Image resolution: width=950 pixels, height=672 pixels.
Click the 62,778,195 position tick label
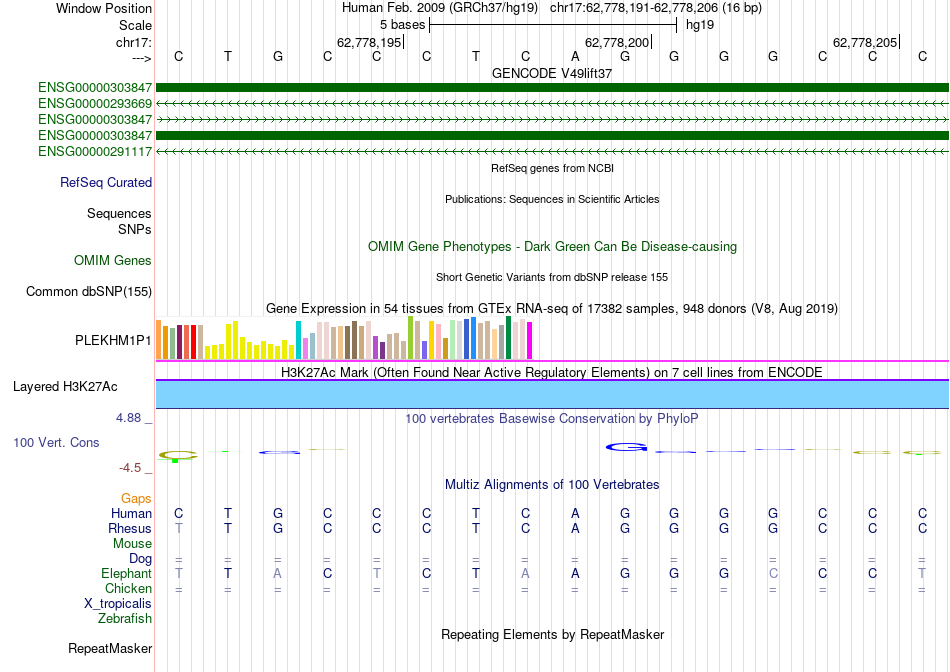pos(369,42)
